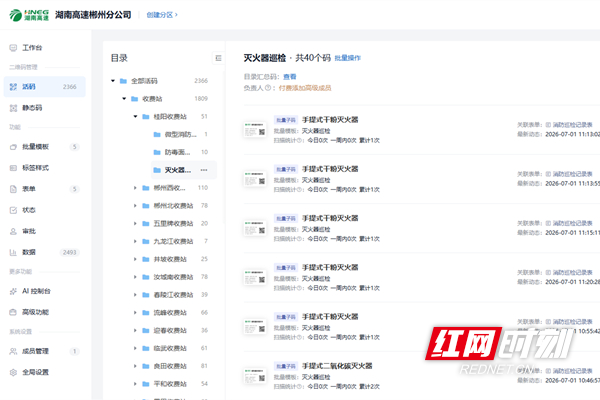Open the 高级功能 sidebar icon
Screen dimensions: 600x400
click(x=13, y=312)
